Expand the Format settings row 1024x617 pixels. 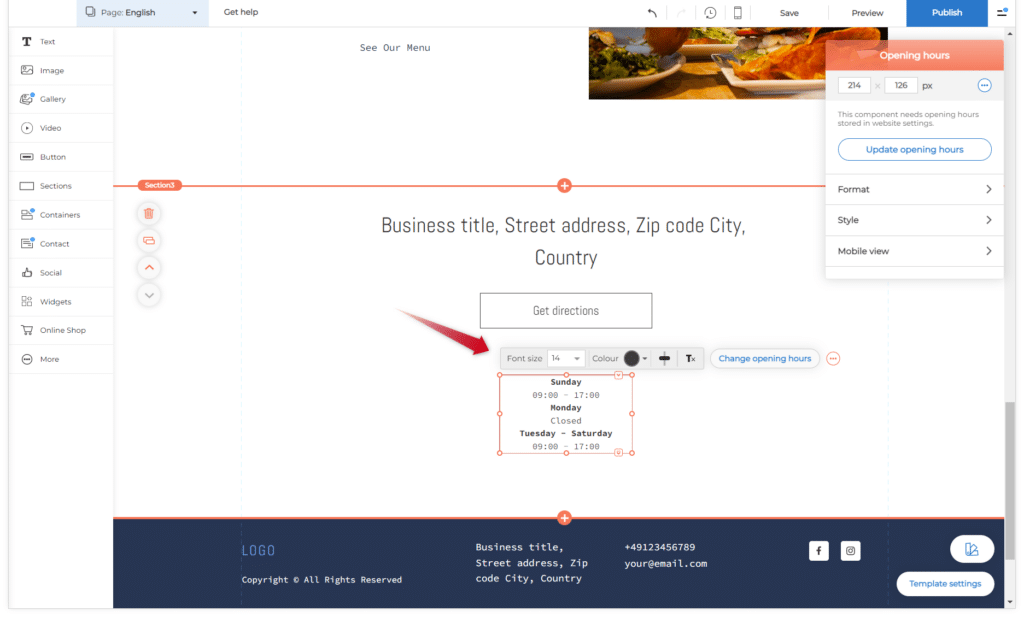pyautogui.click(x=914, y=189)
